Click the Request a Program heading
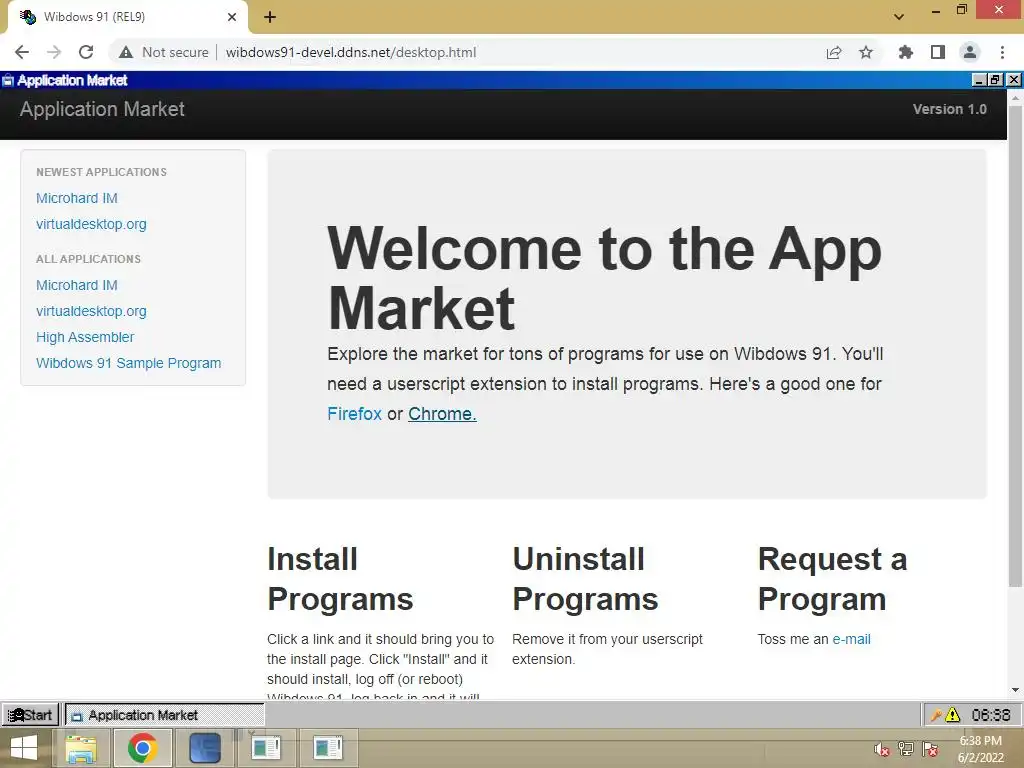Screen dimensions: 1024x768 [832, 579]
